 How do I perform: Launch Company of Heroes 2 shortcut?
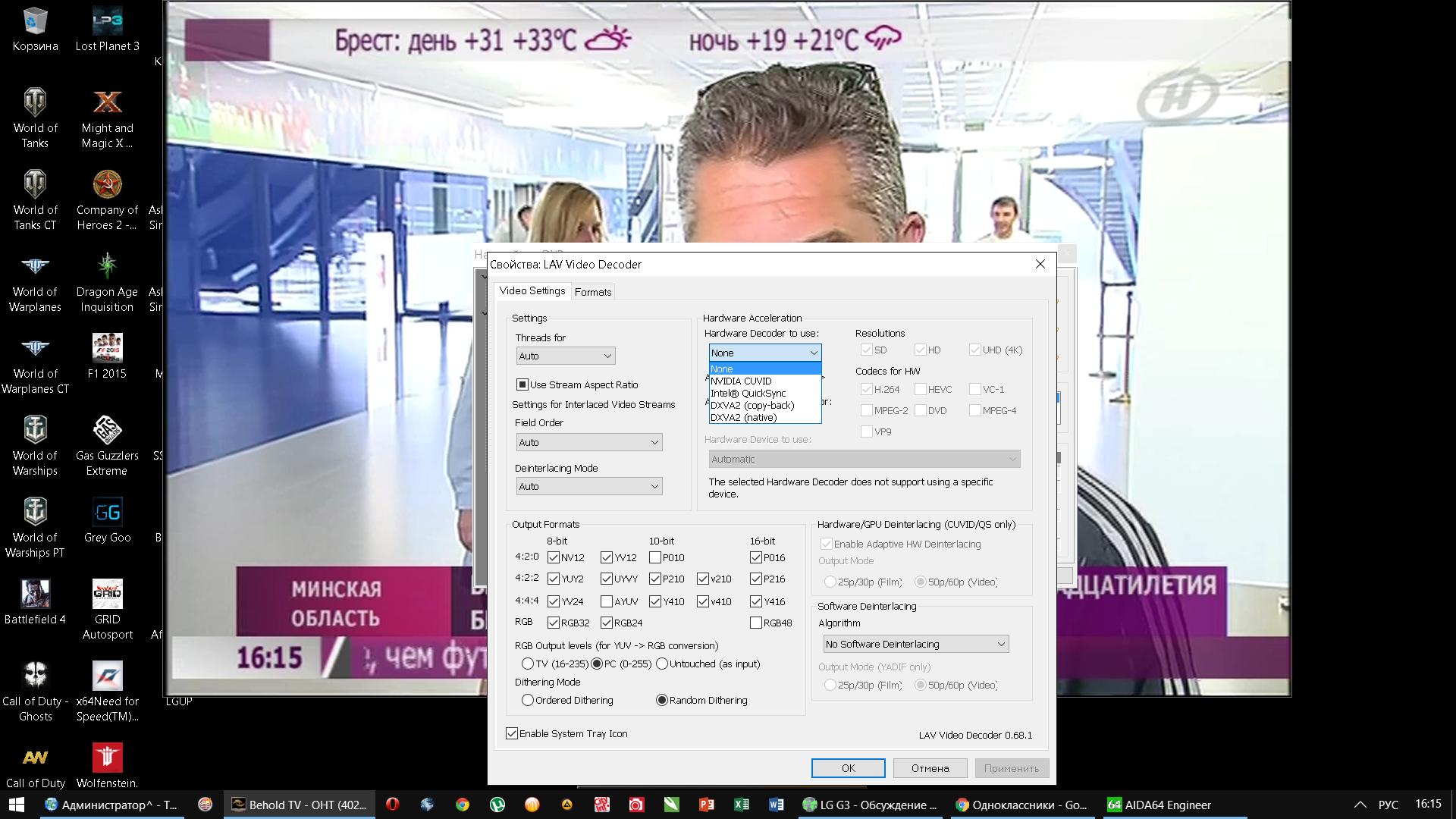(x=107, y=199)
